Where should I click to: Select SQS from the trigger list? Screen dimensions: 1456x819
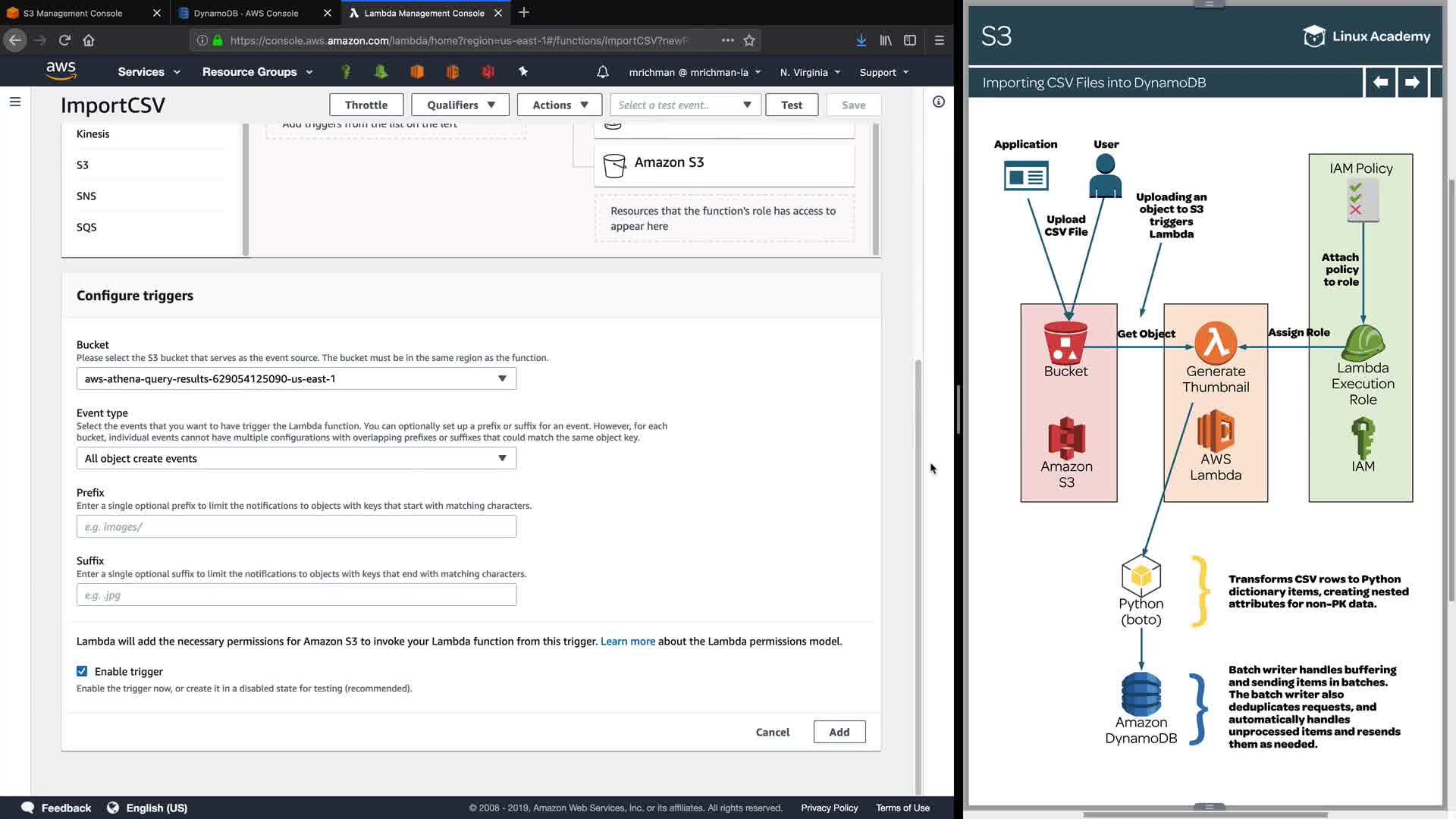pyautogui.click(x=86, y=227)
